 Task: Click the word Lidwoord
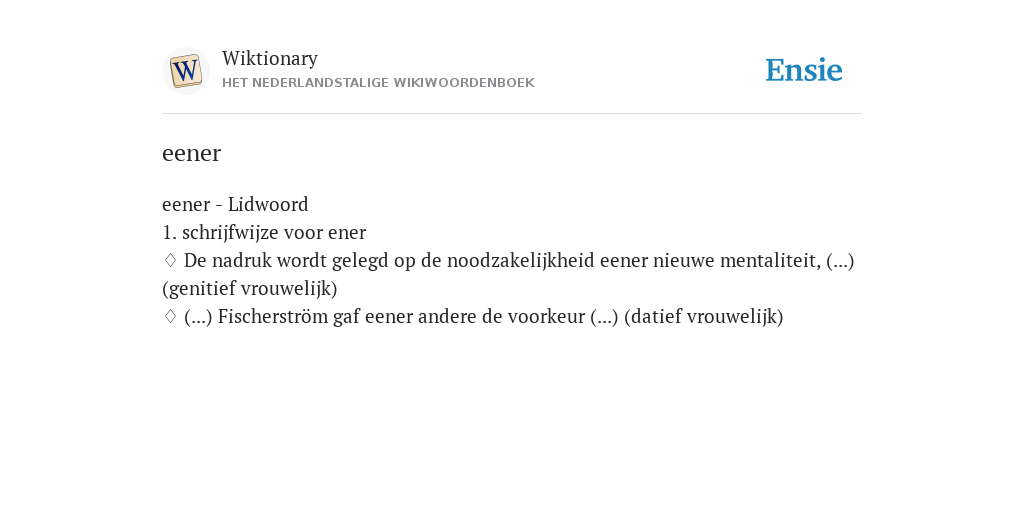[268, 204]
